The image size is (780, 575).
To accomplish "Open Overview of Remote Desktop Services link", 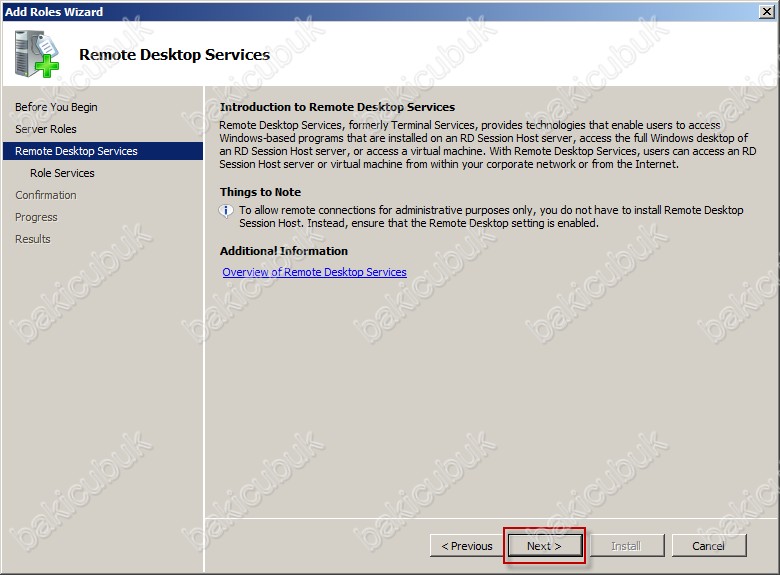I will [314, 272].
